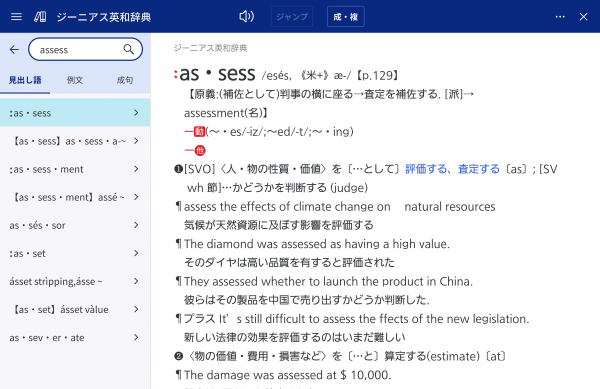Play pronunciation with the speaker icon
This screenshot has width=600, height=389.
246,16
